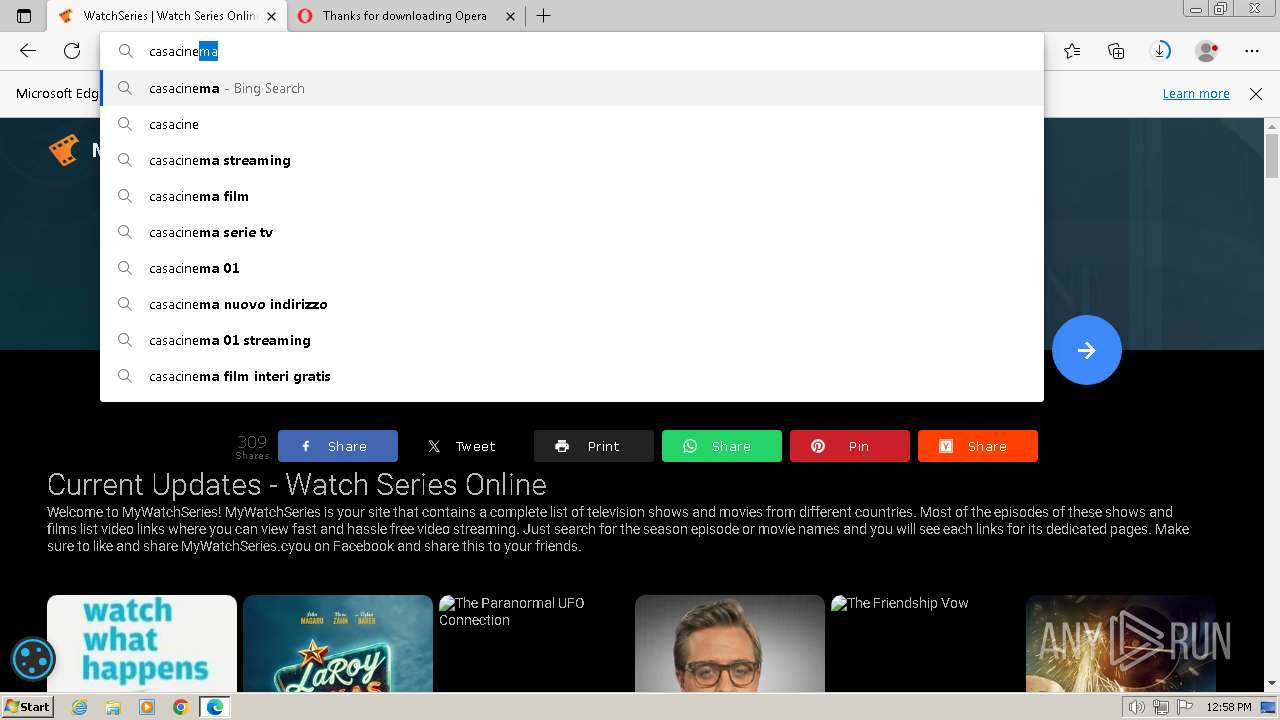Click the round cookie settings icon
The image size is (1280, 720).
pyautogui.click(x=33, y=659)
